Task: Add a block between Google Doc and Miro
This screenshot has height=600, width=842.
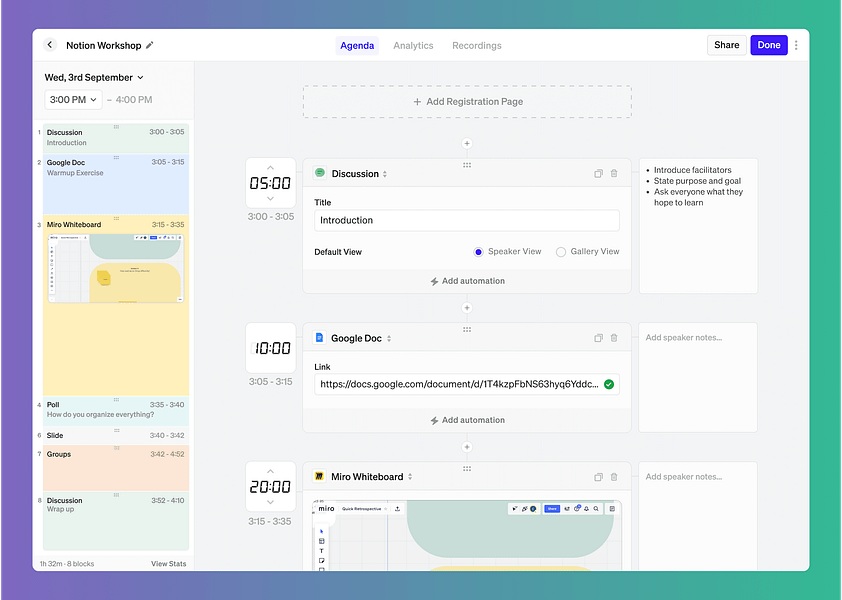Action: [x=467, y=447]
